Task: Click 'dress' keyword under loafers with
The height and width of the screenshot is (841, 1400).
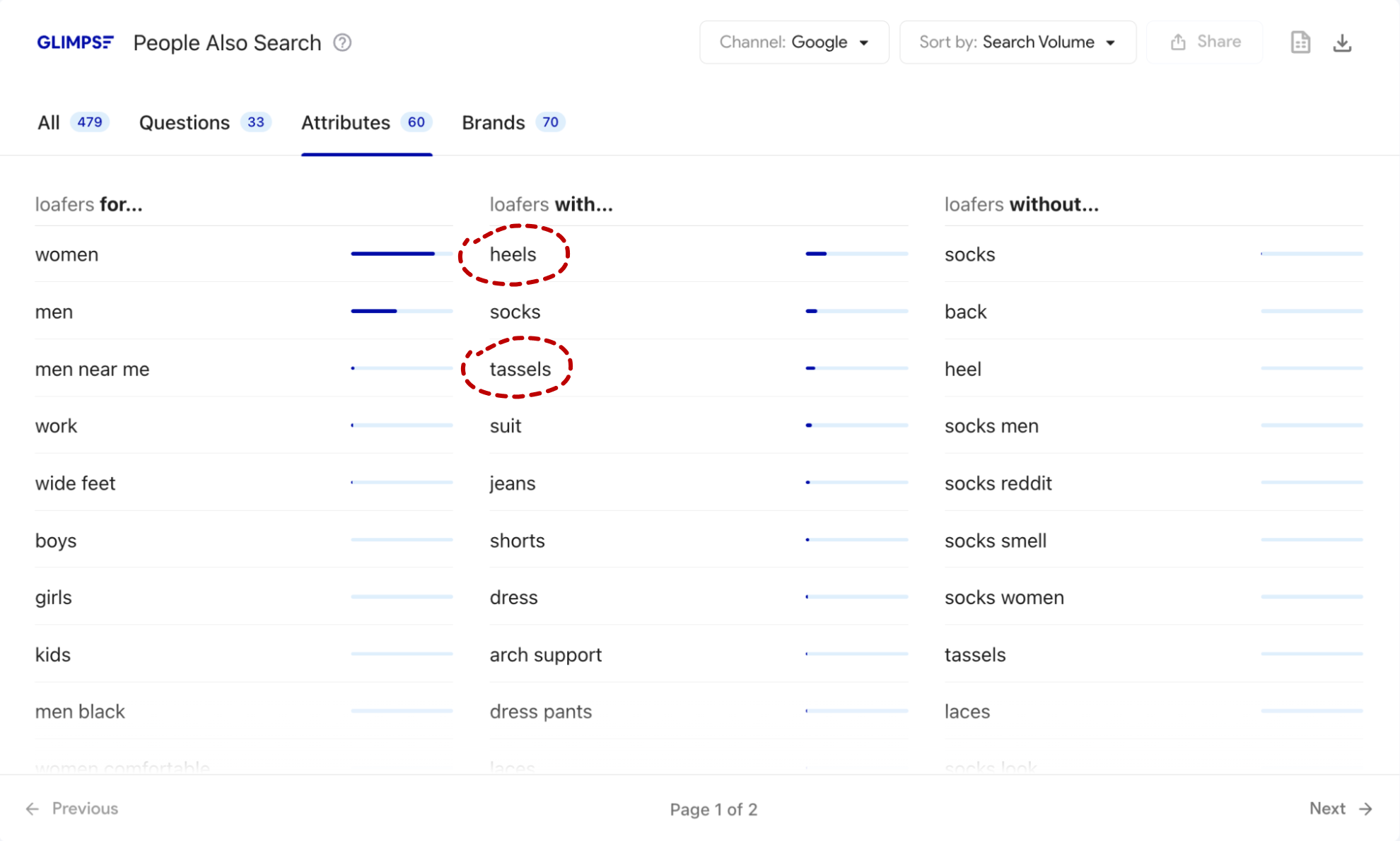Action: pyautogui.click(x=514, y=598)
